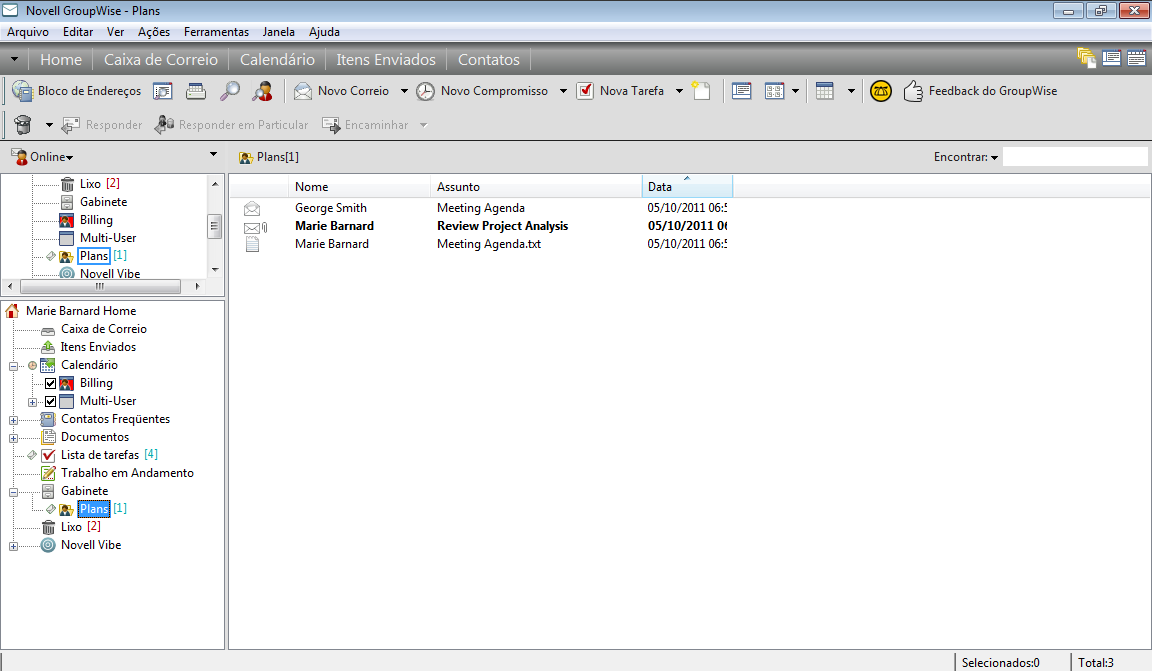Click the thumbs-up feedback icon
Screen dimensions: 1152x671
point(913,91)
